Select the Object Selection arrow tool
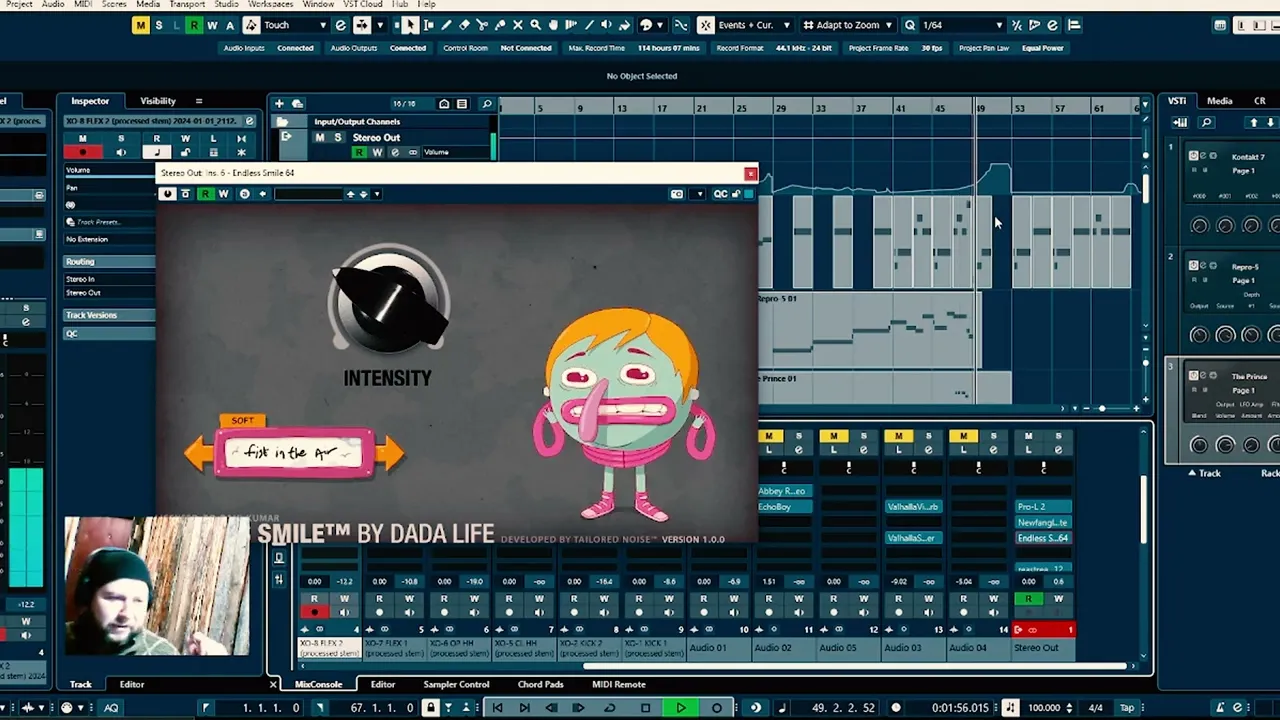The width and height of the screenshot is (1280, 720). point(410,25)
